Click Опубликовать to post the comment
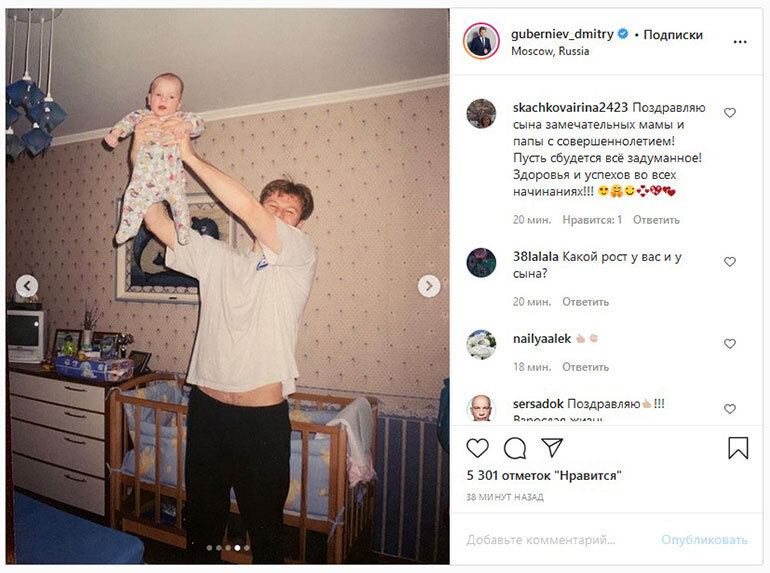770x573 pixels. [704, 540]
